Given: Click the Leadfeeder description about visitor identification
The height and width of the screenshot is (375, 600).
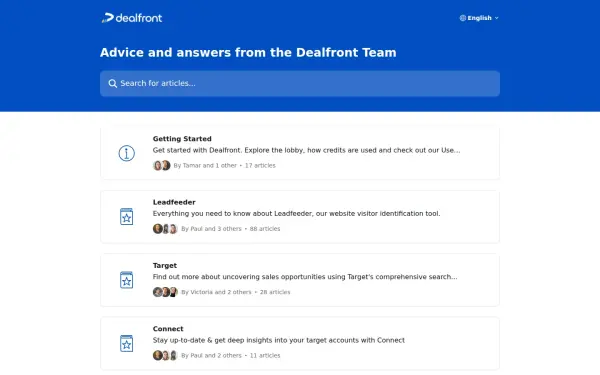Looking at the screenshot, I should [x=297, y=214].
